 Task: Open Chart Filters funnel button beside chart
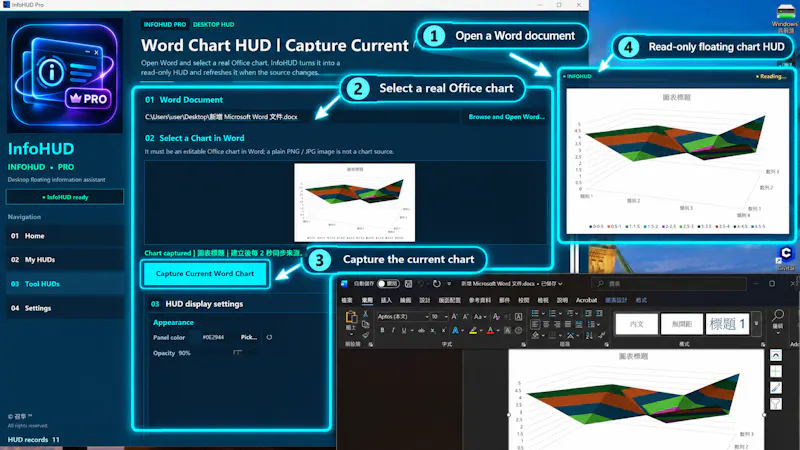pyautogui.click(x=776, y=404)
